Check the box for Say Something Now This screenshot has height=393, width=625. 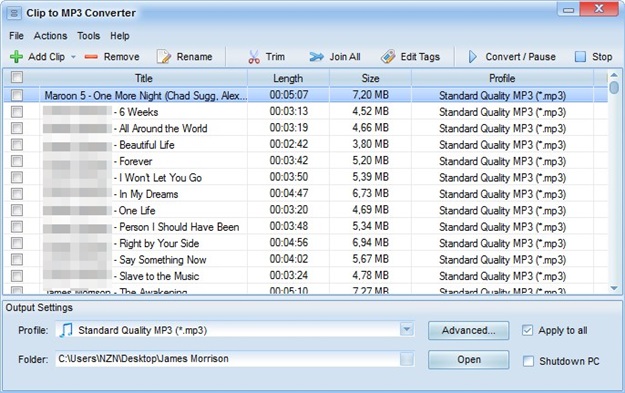pos(17,259)
